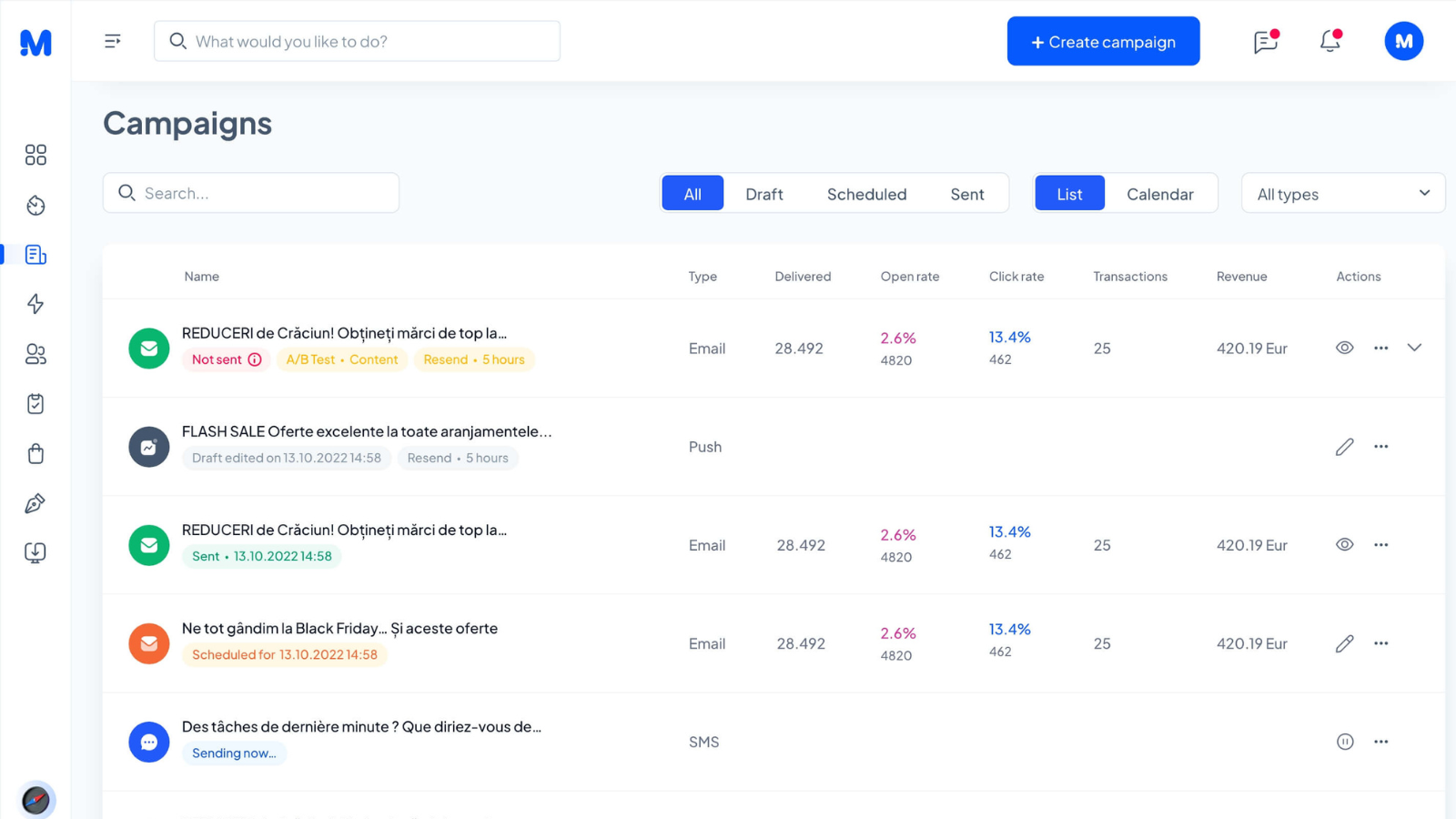Click the notification bell icon
The width and height of the screenshot is (1456, 819).
(x=1330, y=41)
